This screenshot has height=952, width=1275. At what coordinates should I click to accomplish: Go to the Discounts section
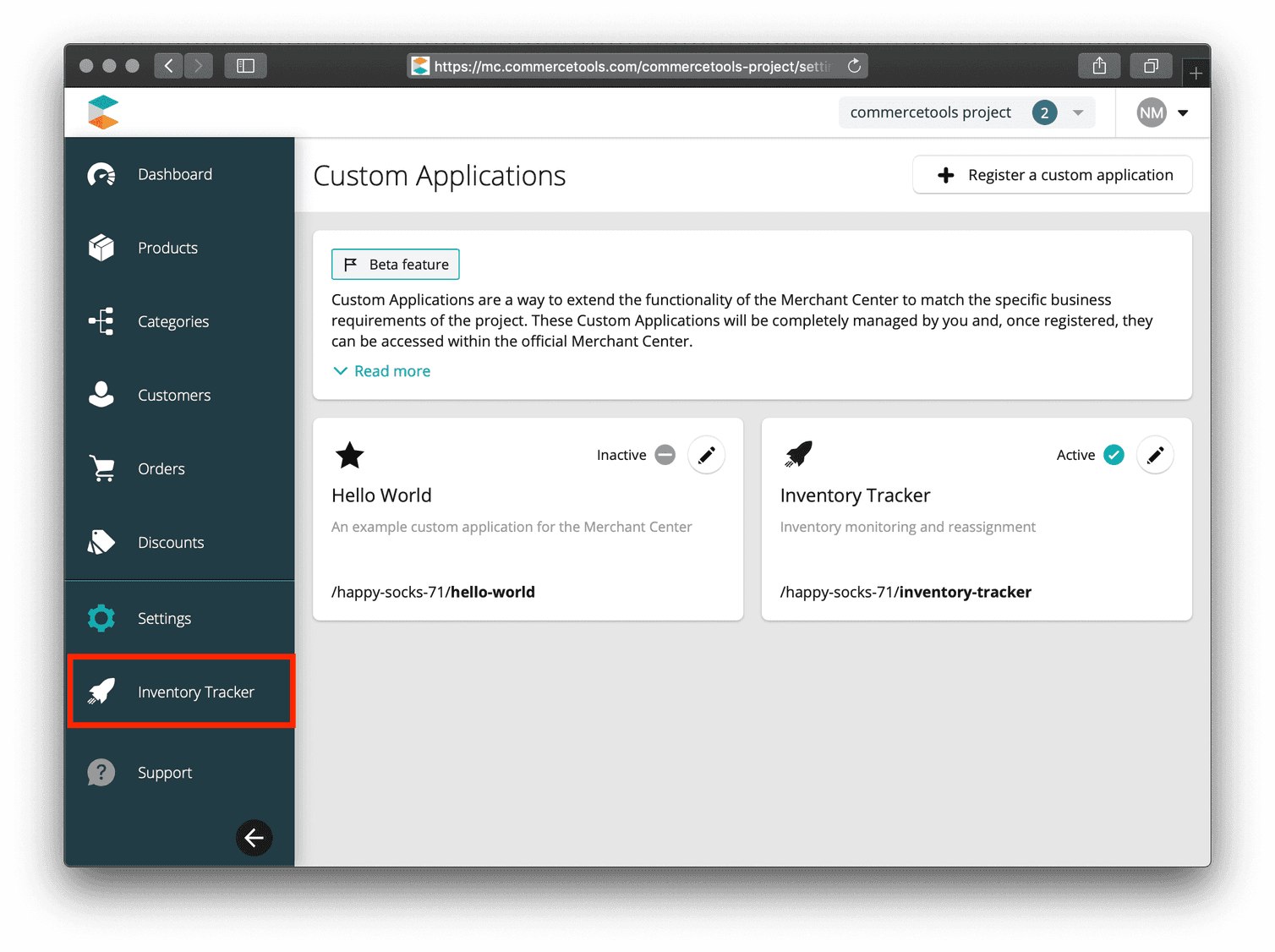(x=171, y=542)
